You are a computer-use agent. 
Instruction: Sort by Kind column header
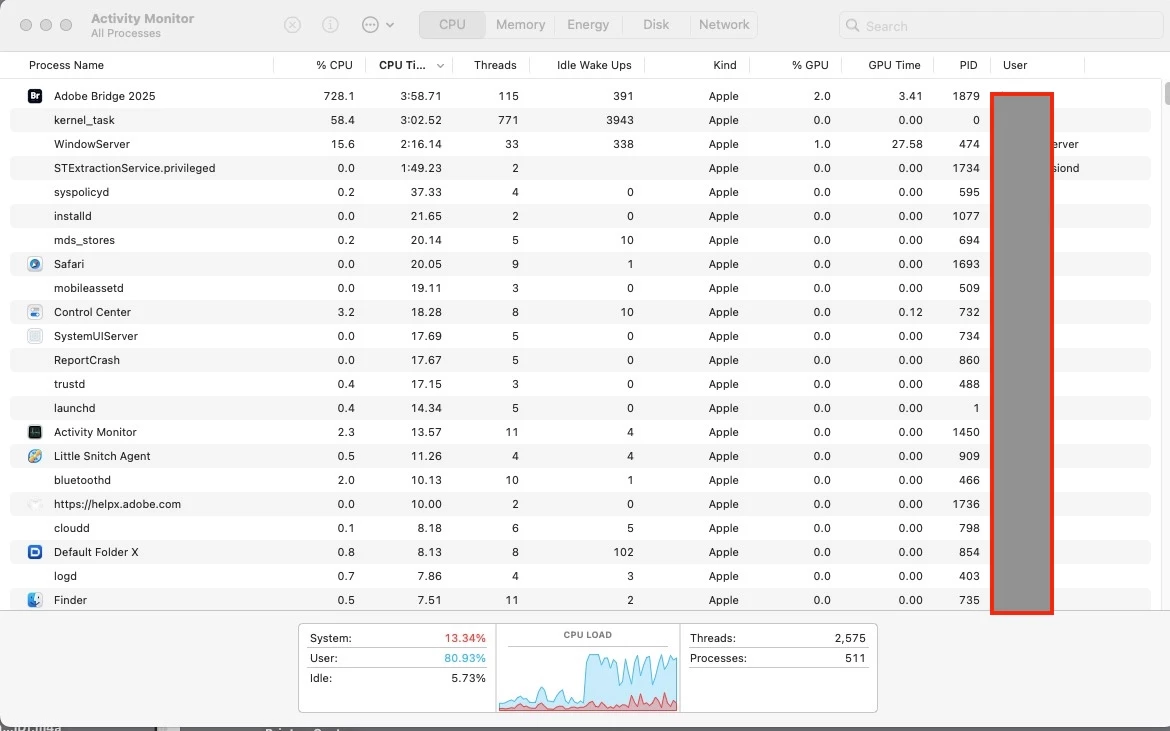click(x=725, y=65)
